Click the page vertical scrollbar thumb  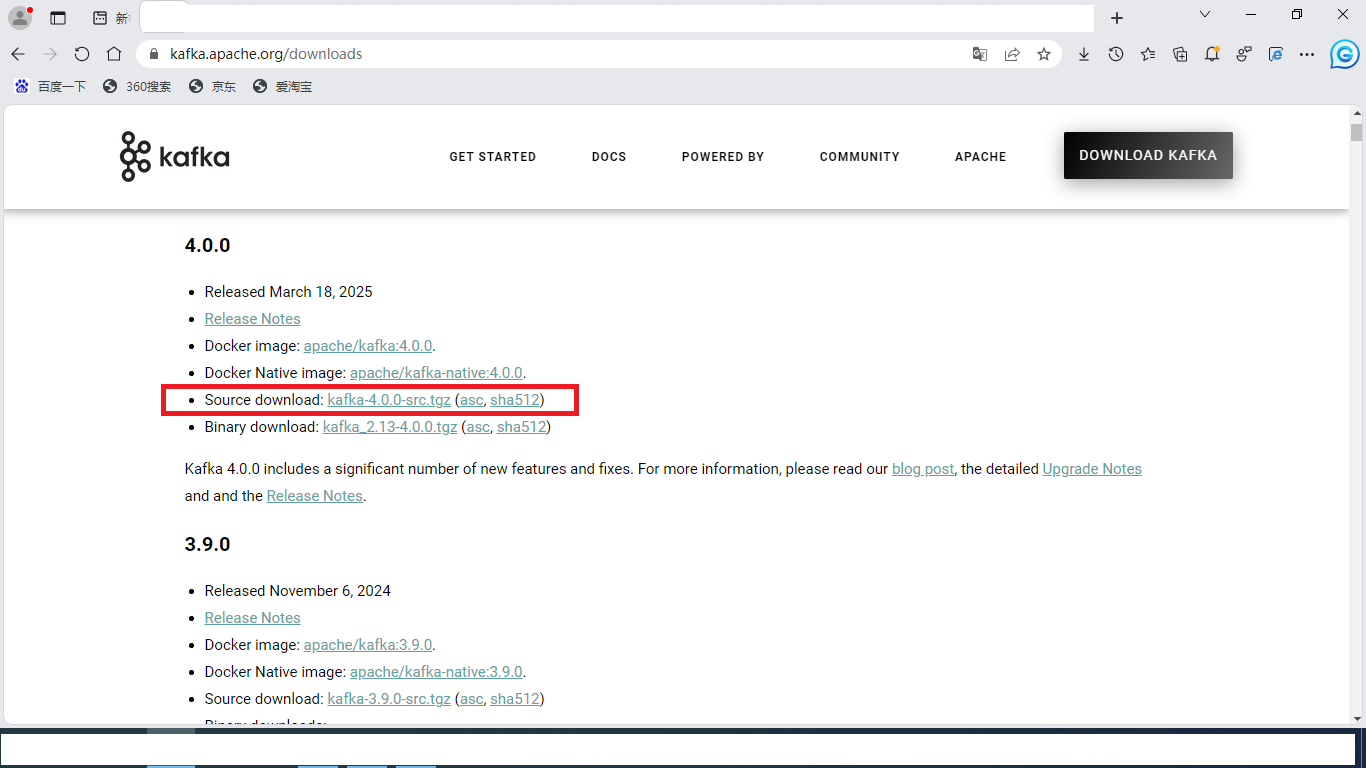click(x=1357, y=132)
